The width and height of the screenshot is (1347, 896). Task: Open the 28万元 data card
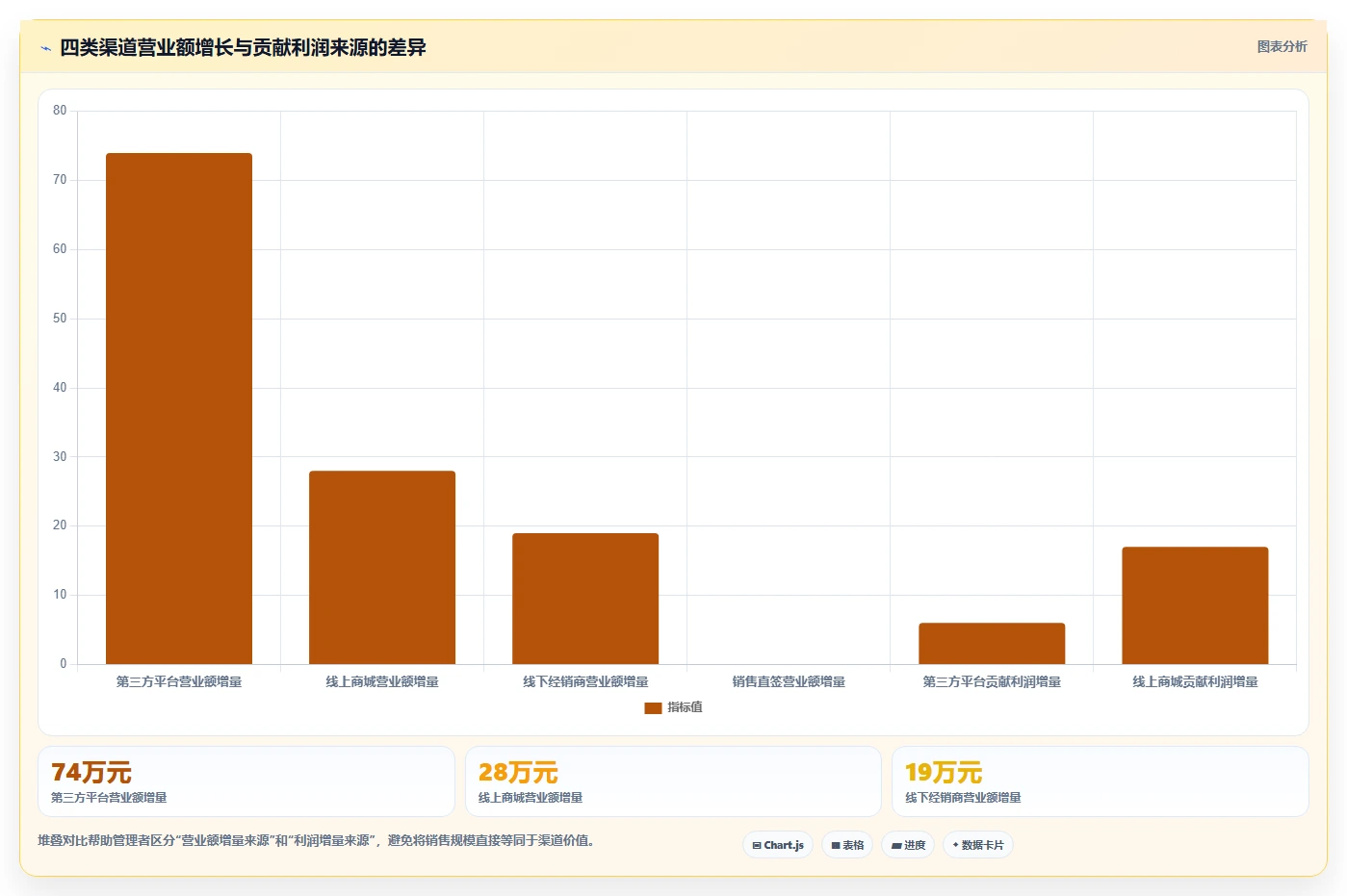pos(673,781)
